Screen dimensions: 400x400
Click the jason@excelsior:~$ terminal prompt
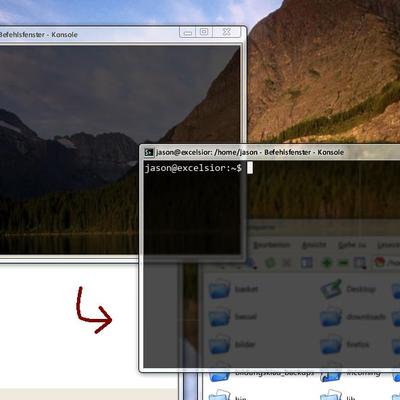tap(193, 168)
